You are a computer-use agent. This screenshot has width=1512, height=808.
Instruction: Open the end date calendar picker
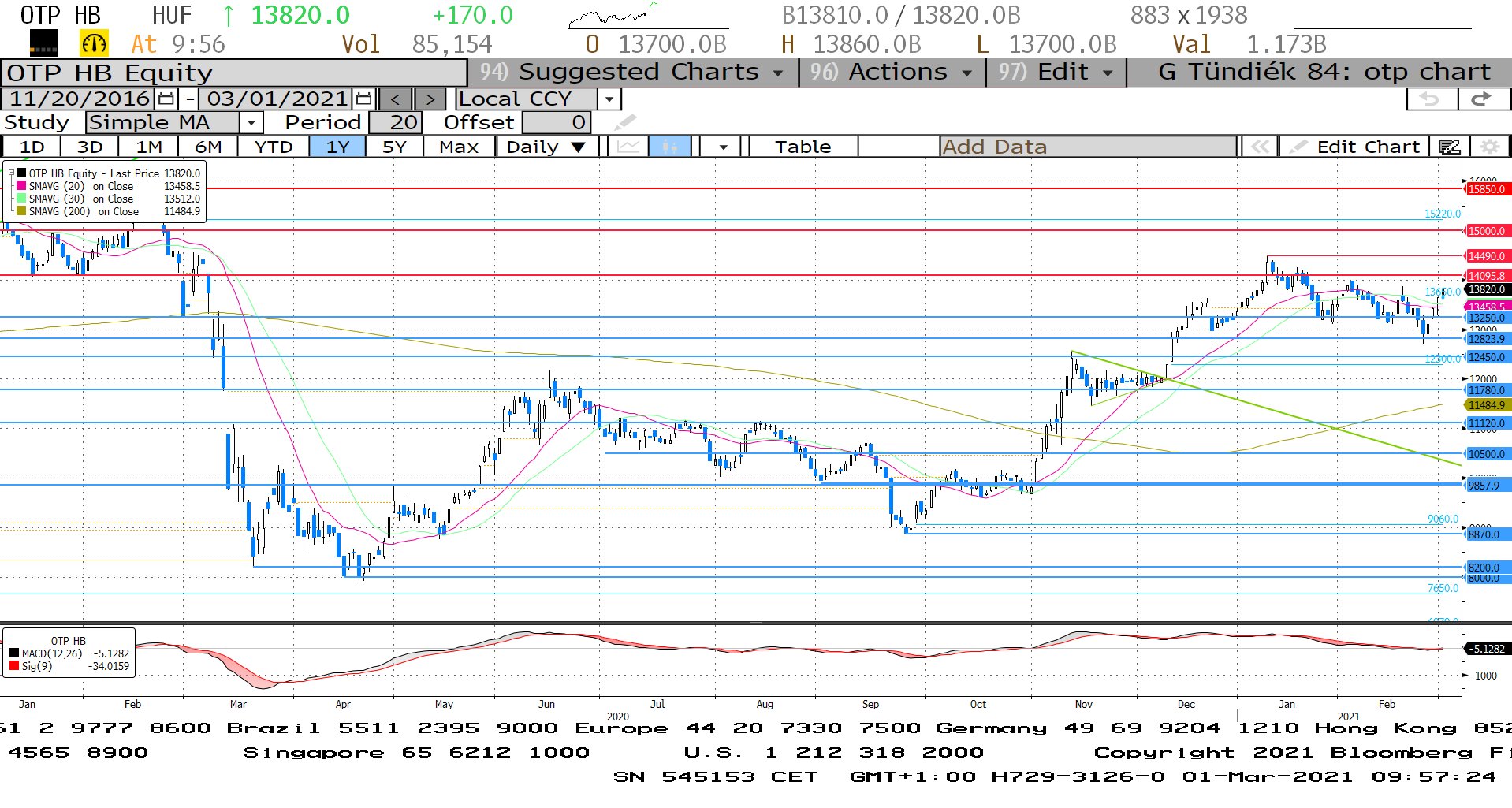click(x=363, y=99)
